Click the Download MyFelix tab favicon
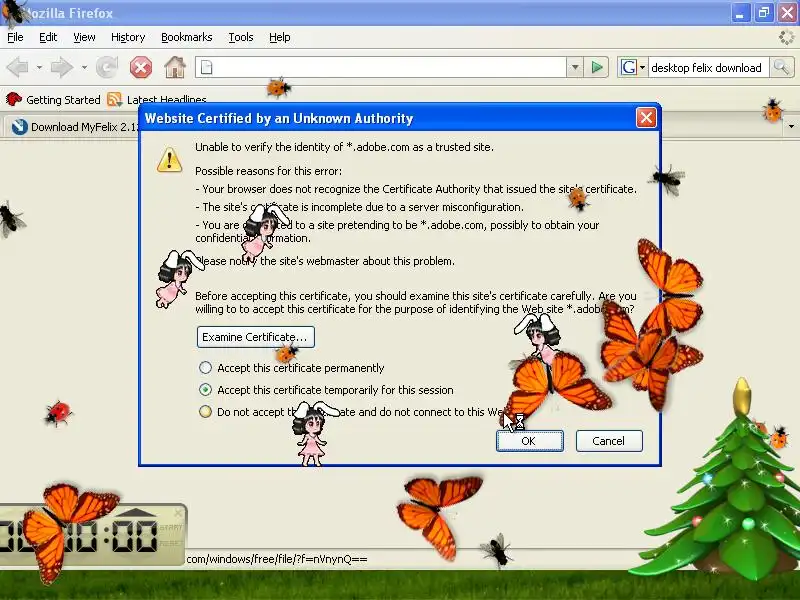This screenshot has width=800, height=600. (19, 127)
